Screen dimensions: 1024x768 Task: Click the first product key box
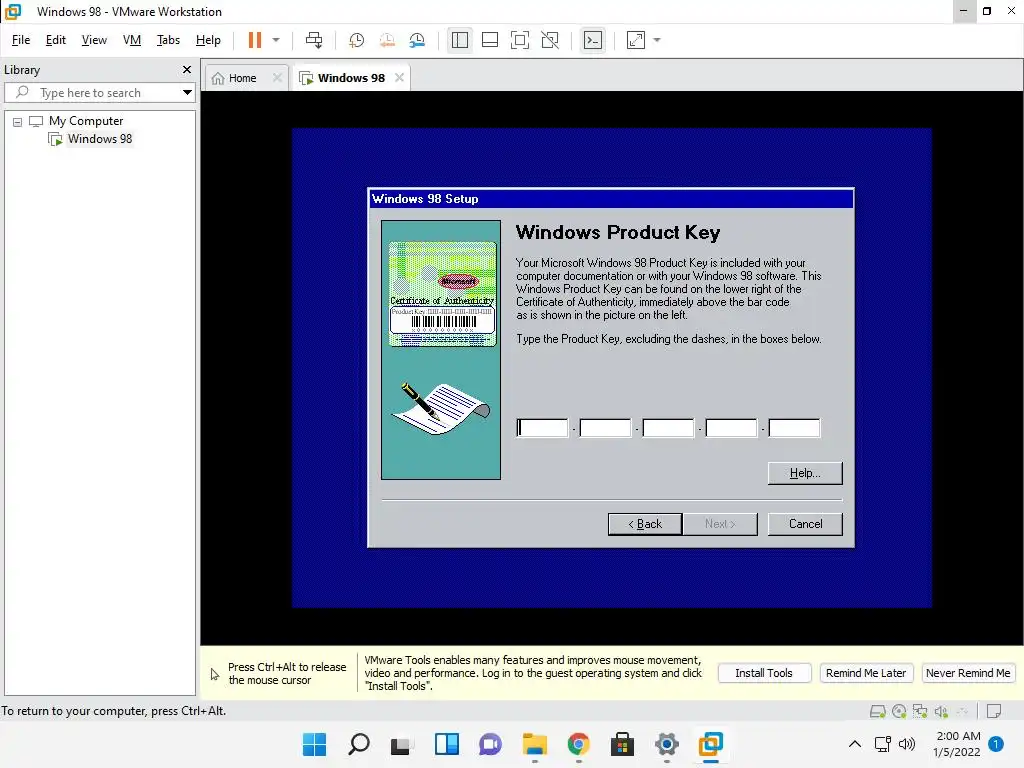(x=542, y=428)
